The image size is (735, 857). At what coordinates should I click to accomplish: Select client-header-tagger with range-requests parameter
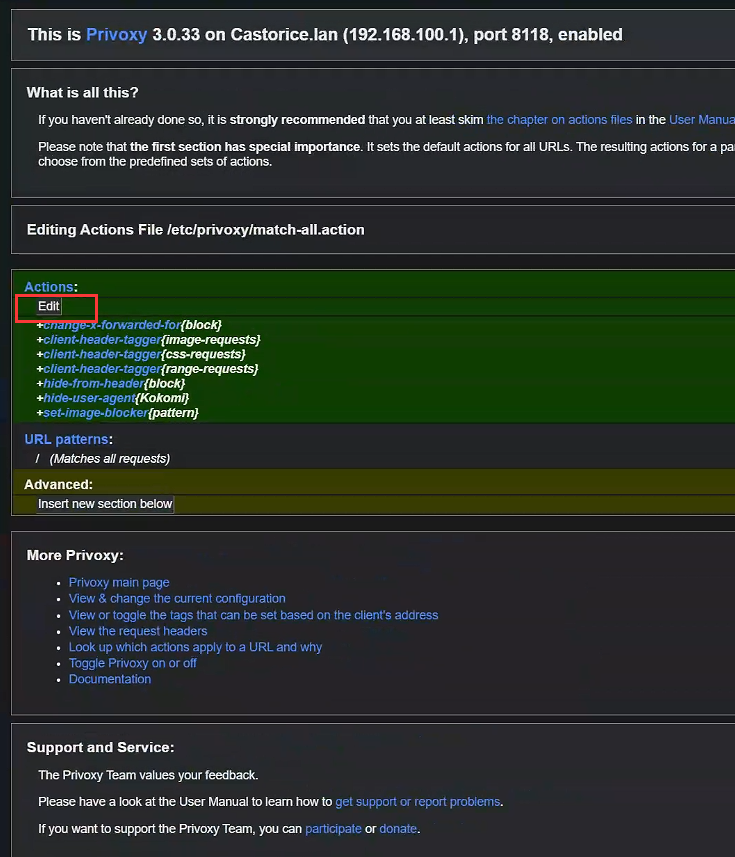(x=101, y=369)
